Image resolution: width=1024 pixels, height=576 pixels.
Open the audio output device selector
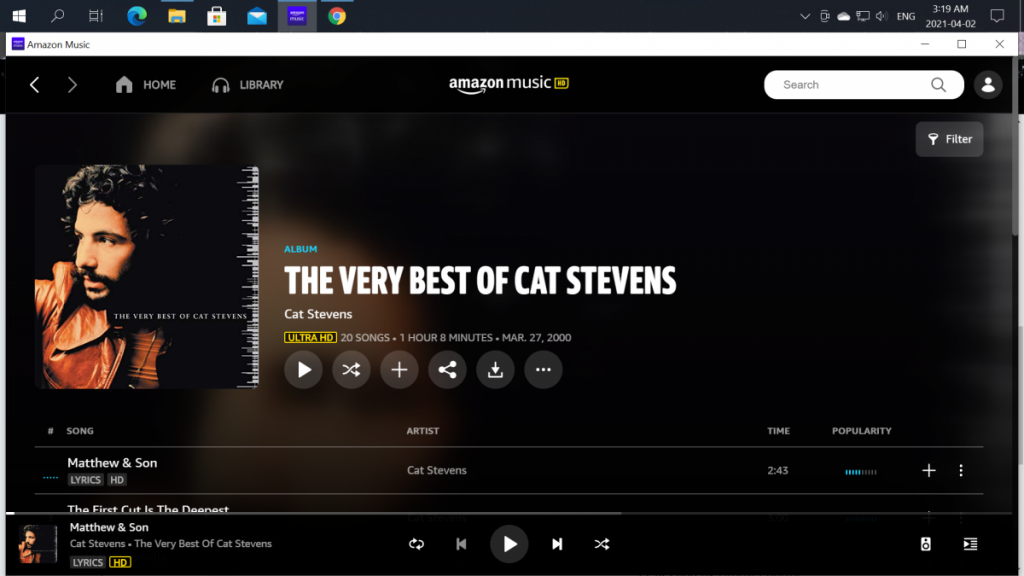click(925, 544)
